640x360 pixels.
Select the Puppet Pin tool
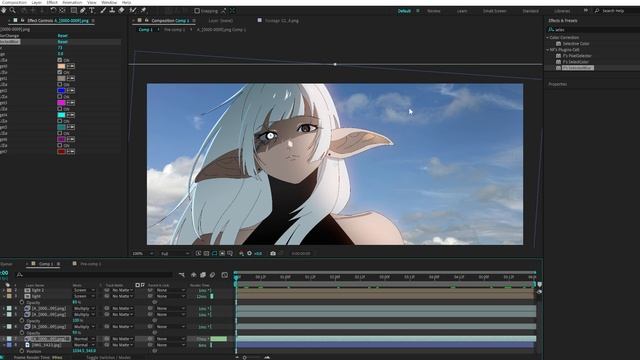(143, 10)
